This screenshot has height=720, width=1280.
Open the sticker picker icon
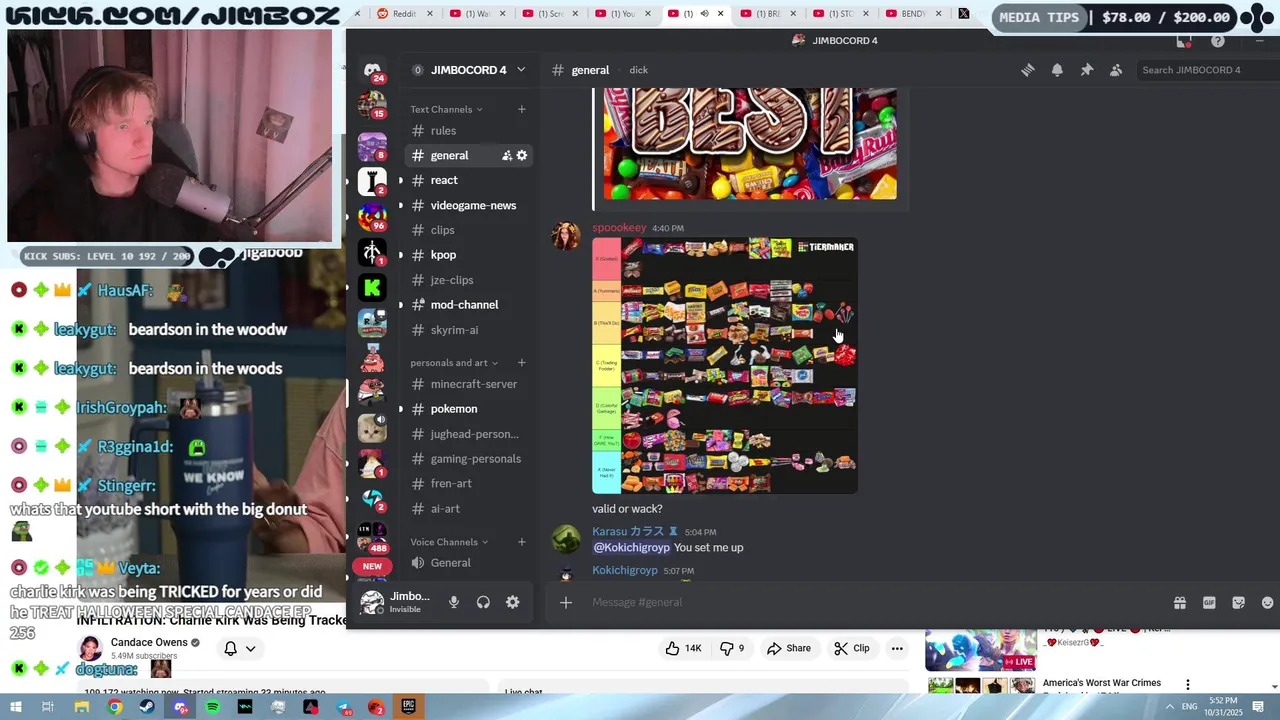pos(1238,602)
